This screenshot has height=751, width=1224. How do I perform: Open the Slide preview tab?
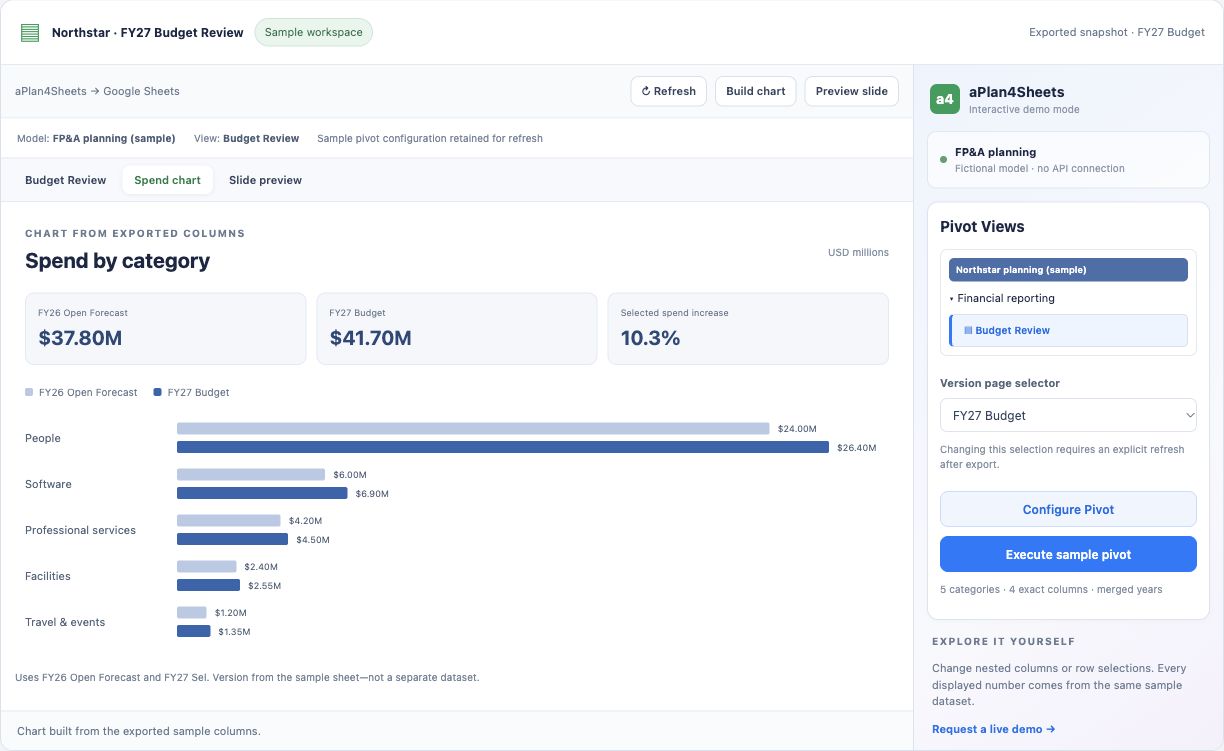265,180
